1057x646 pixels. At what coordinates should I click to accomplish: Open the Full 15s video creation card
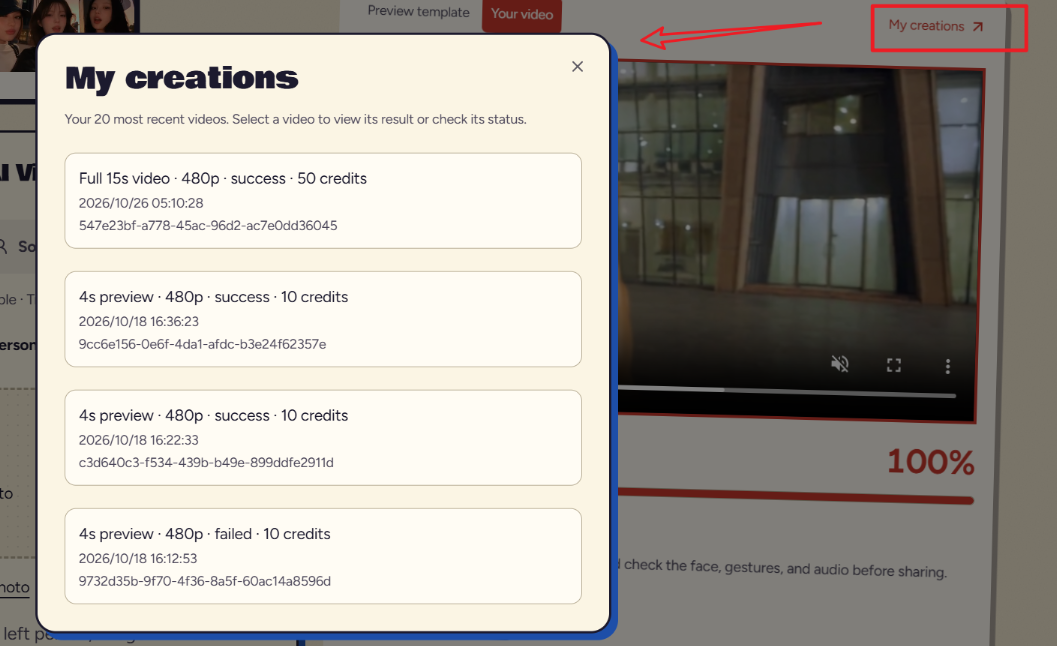pos(323,200)
